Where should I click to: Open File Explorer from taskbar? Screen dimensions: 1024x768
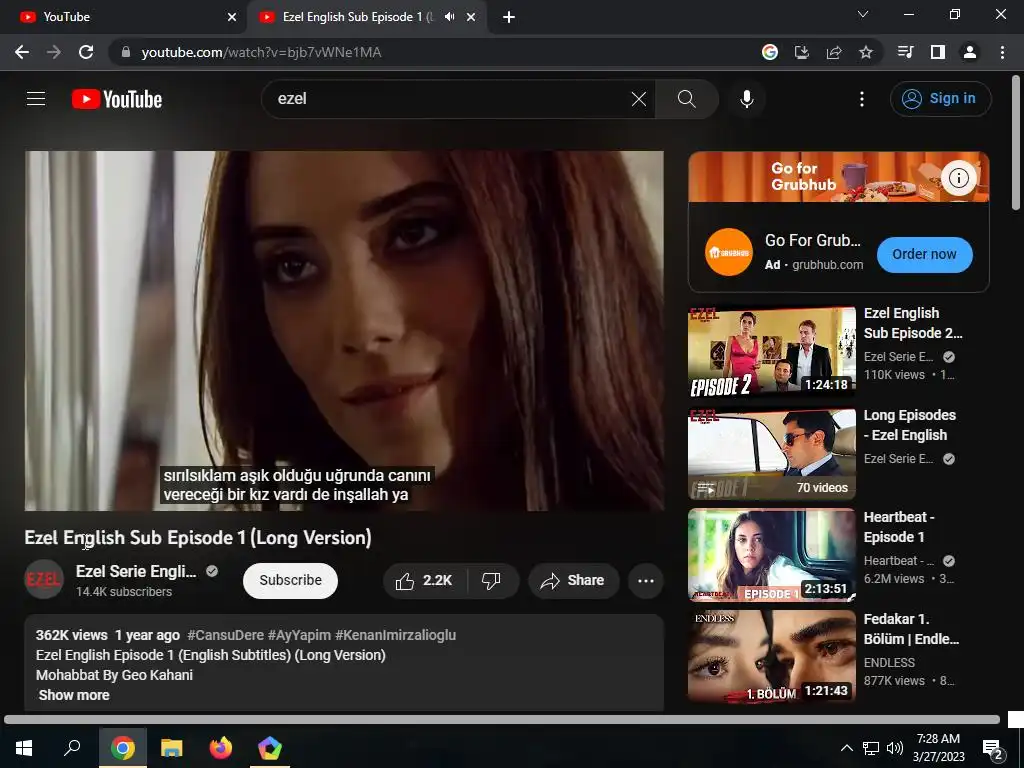172,748
